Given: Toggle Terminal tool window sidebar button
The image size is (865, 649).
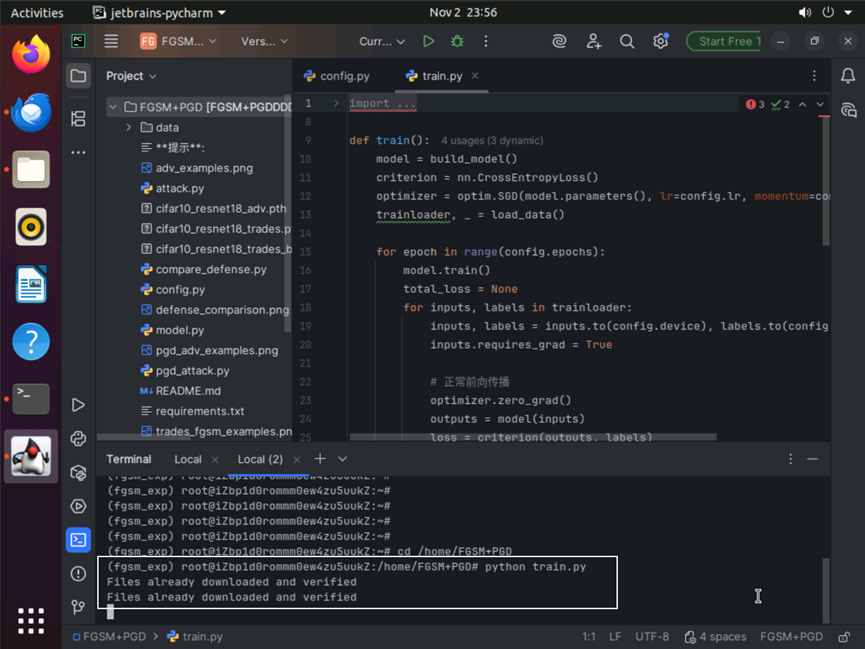Looking at the screenshot, I should click(x=78, y=540).
